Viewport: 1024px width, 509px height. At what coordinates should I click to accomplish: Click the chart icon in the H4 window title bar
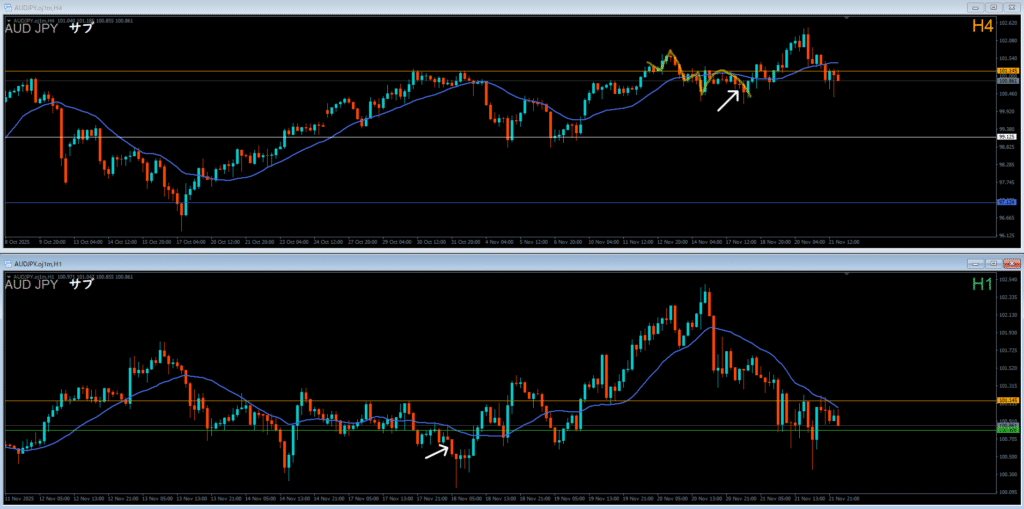[x=8, y=7]
